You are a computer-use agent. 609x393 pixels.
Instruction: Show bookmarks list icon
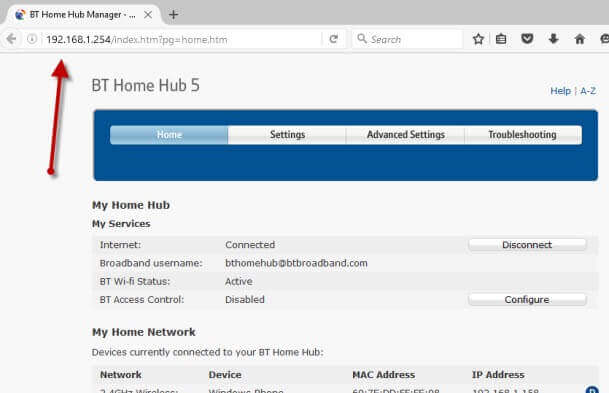[501, 39]
